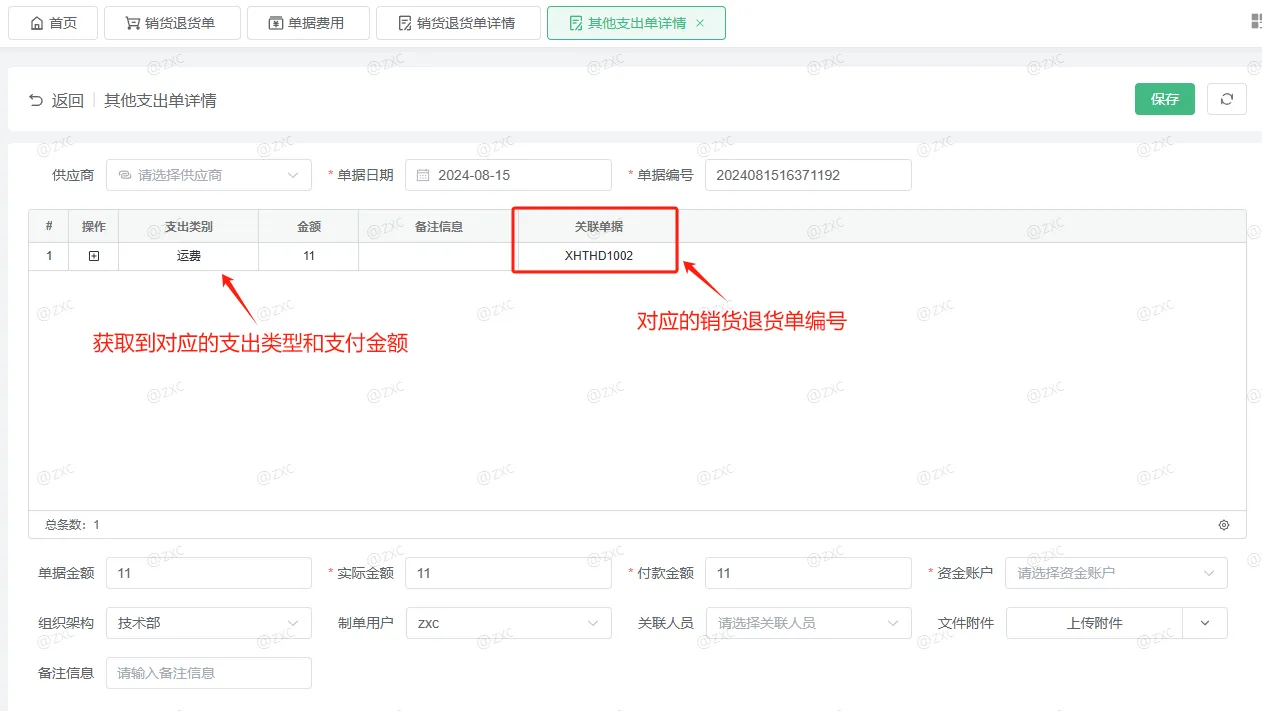Image resolution: width=1262 pixels, height=711 pixels.
Task: Click the bottom 备注信息 remarks input
Action: coord(208,673)
